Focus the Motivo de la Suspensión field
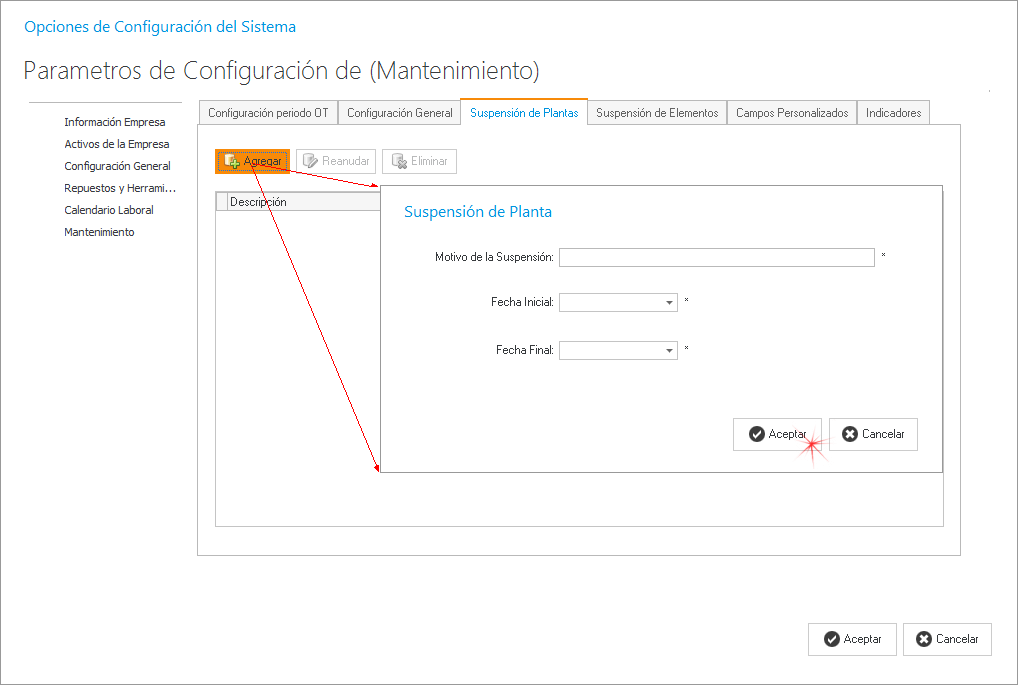The image size is (1018, 685). (716, 258)
